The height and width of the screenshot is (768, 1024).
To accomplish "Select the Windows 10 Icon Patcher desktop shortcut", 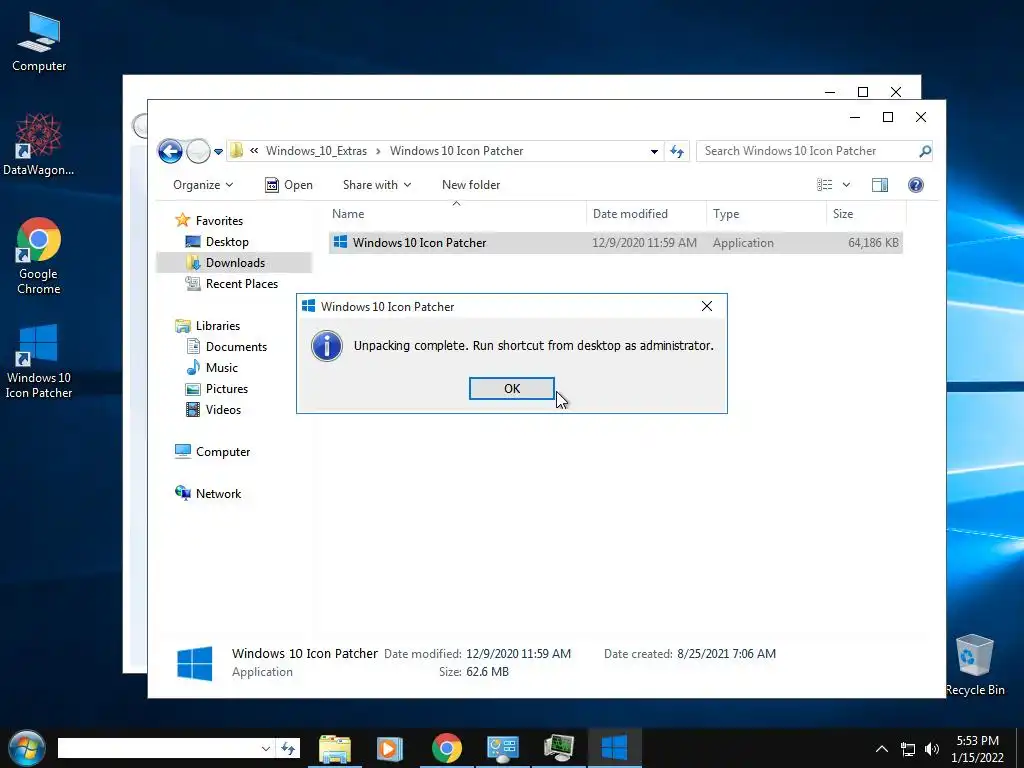I will [38, 361].
